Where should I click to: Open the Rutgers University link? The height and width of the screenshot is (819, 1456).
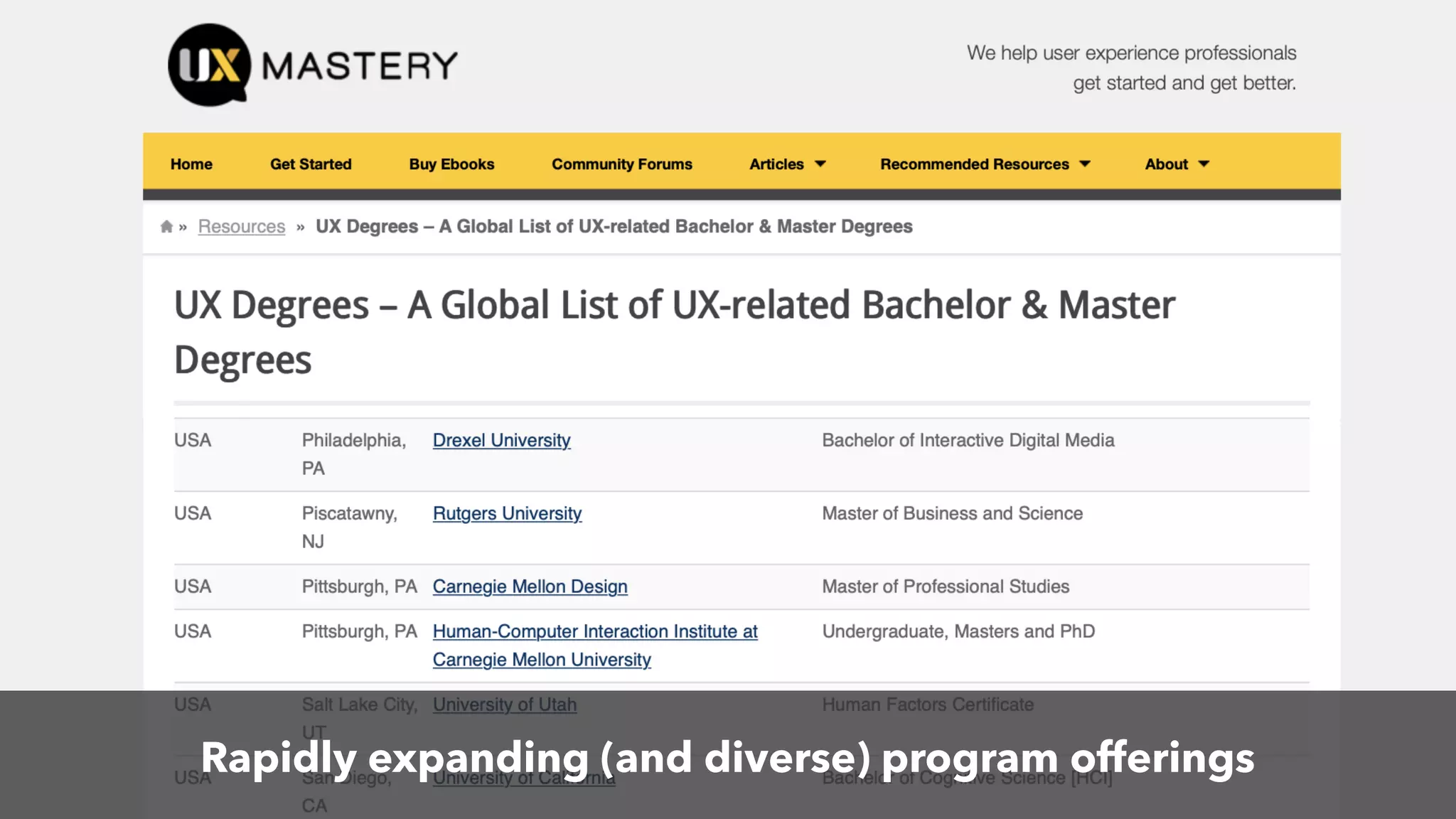[x=508, y=513]
